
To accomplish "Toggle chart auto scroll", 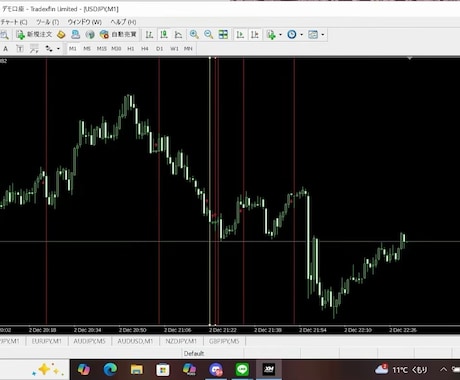I will click(240, 34).
